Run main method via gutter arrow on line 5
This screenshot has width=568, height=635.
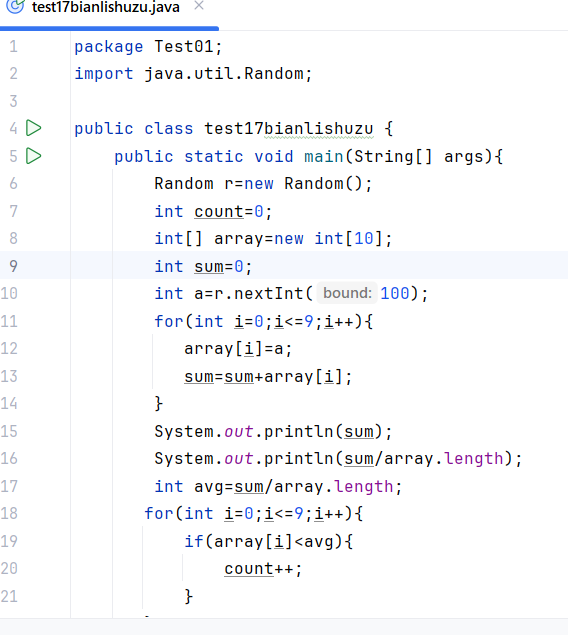coord(34,156)
